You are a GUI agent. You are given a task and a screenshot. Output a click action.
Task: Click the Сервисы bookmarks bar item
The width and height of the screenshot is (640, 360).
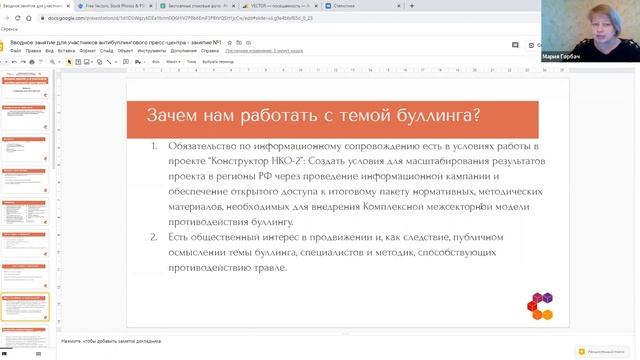tap(9, 29)
